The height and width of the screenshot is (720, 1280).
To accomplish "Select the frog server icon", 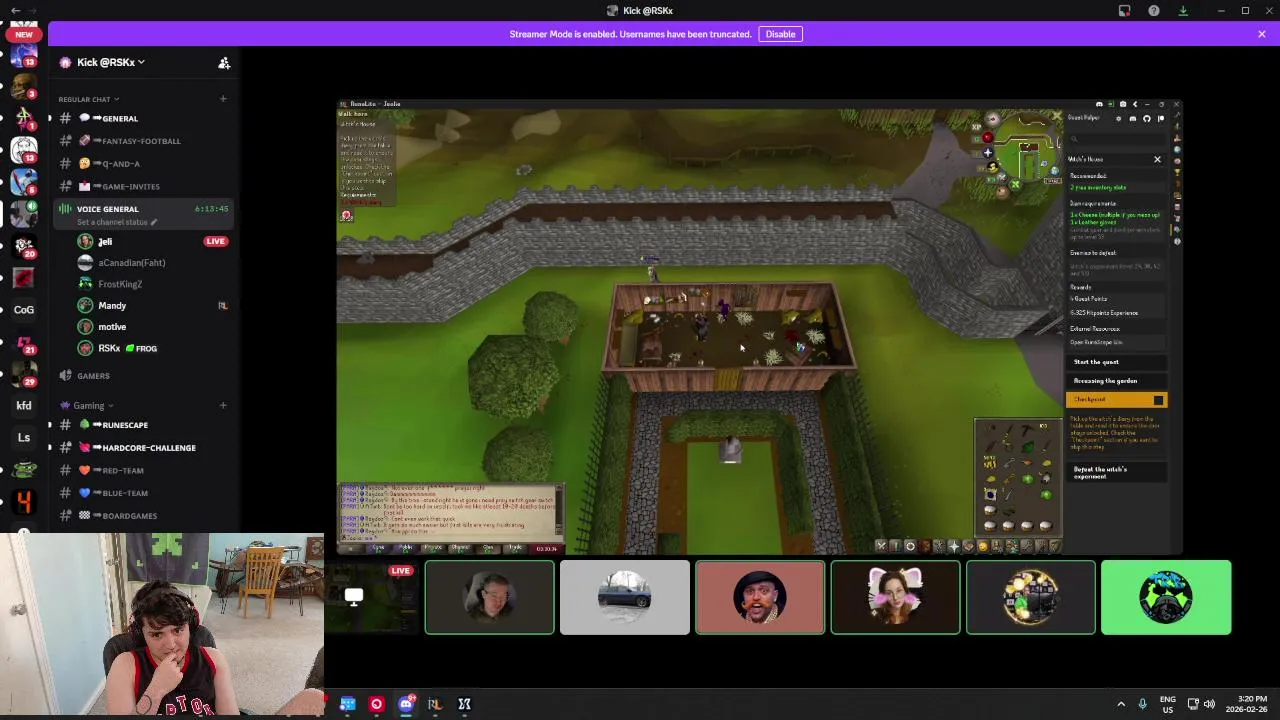I will [24, 470].
